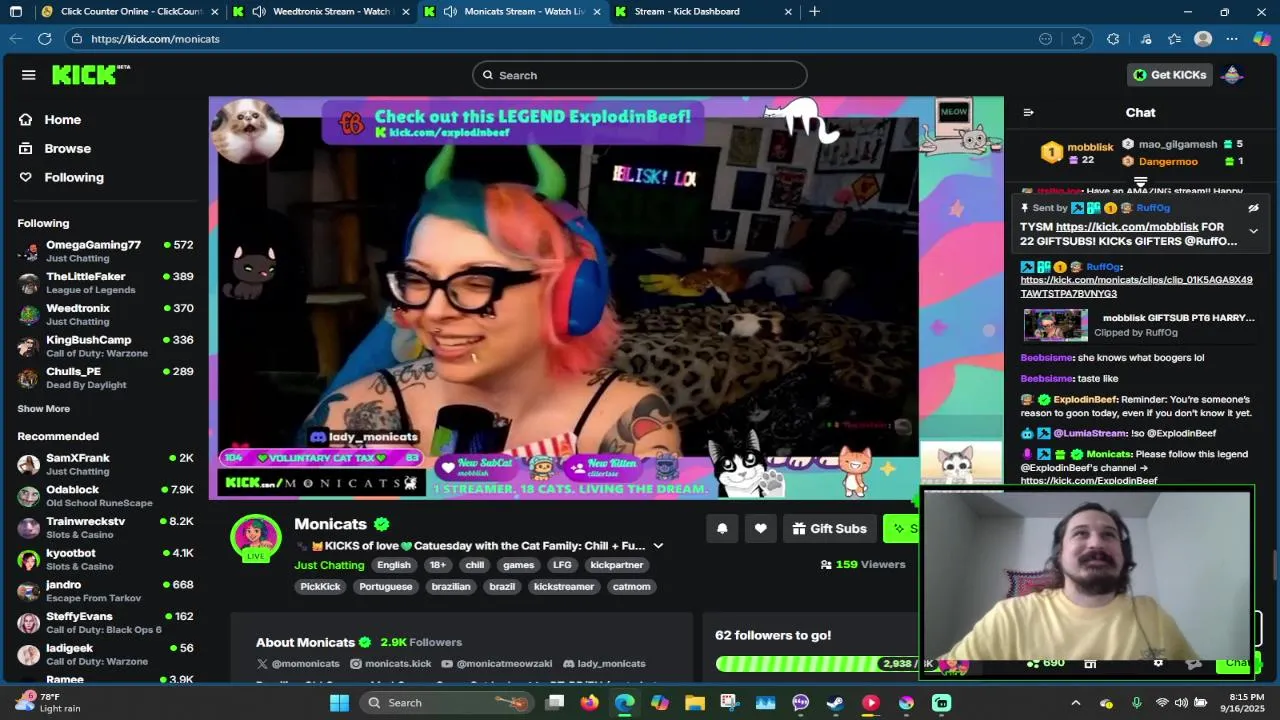Open lady_monicats Discord link
Image resolution: width=1280 pixels, height=720 pixels.
click(604, 664)
